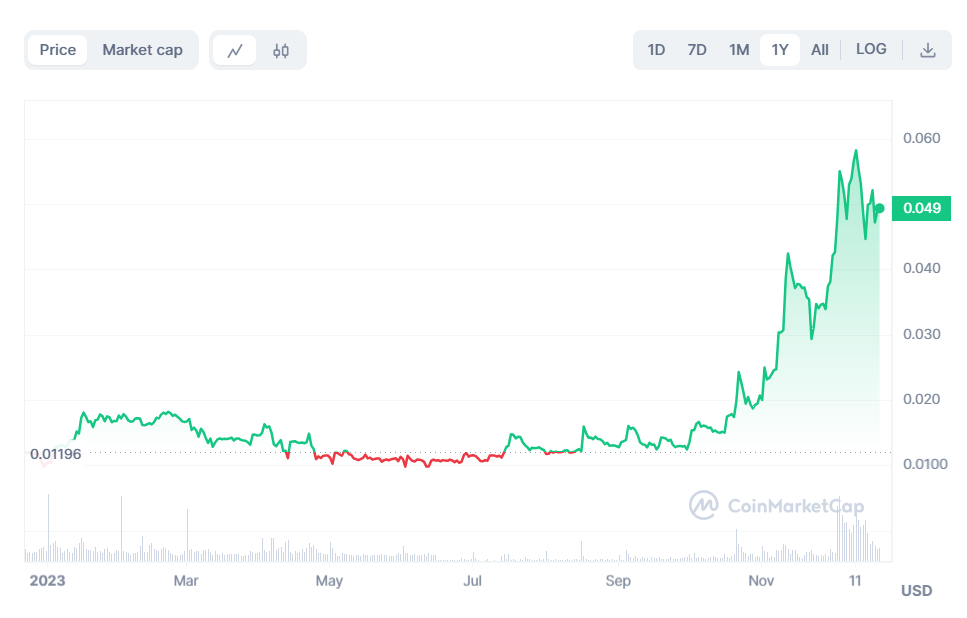Click the Nov marker on time axis
967x618 pixels.
click(762, 580)
